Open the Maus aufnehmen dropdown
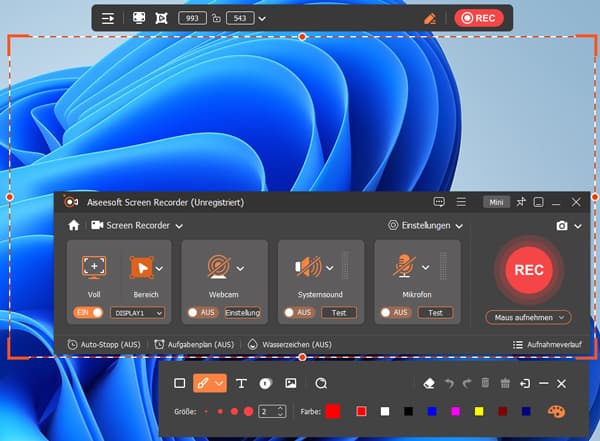Viewport: 600px width, 441px height. (x=528, y=317)
